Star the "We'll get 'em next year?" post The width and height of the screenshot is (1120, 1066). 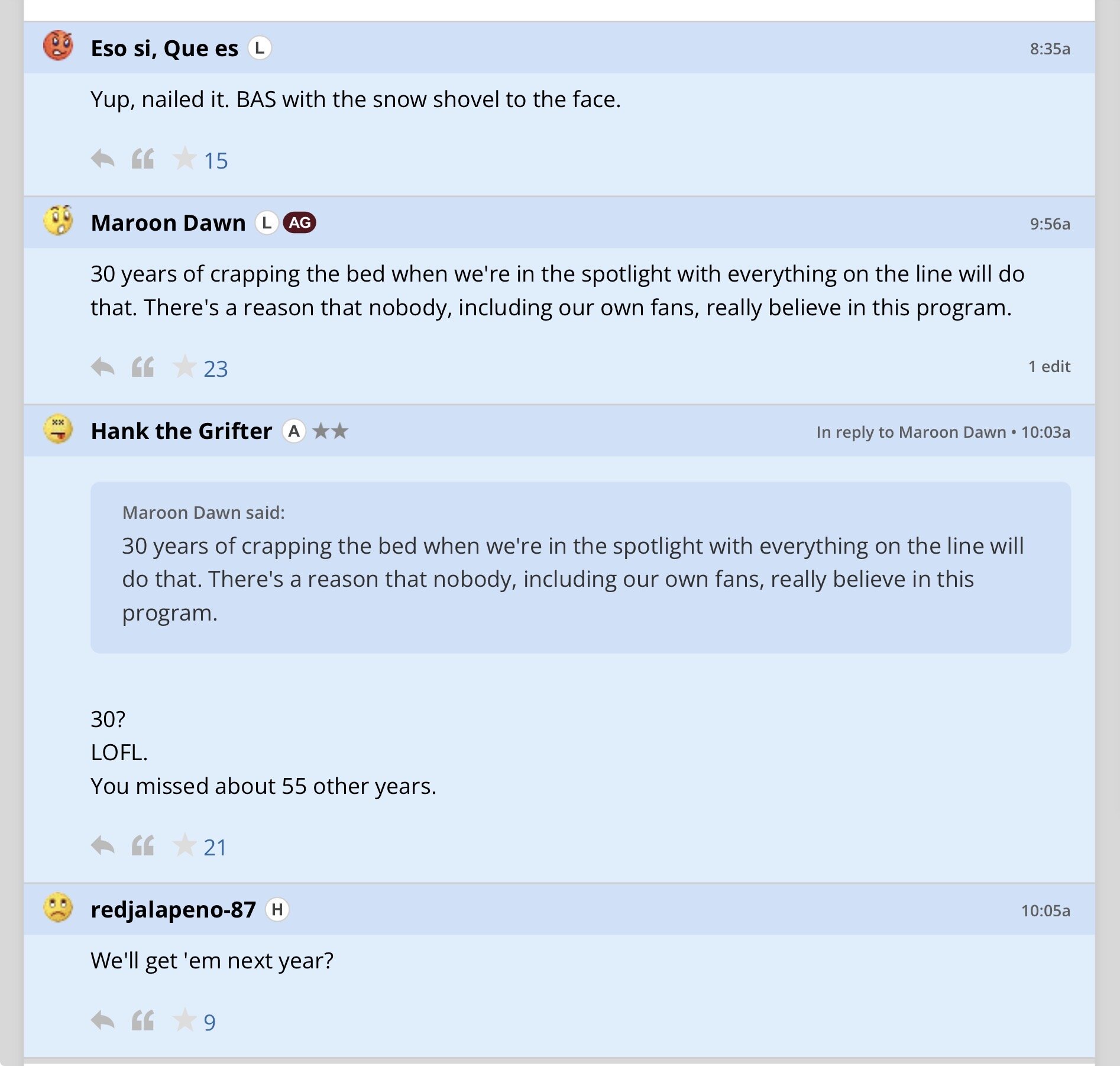[184, 1020]
